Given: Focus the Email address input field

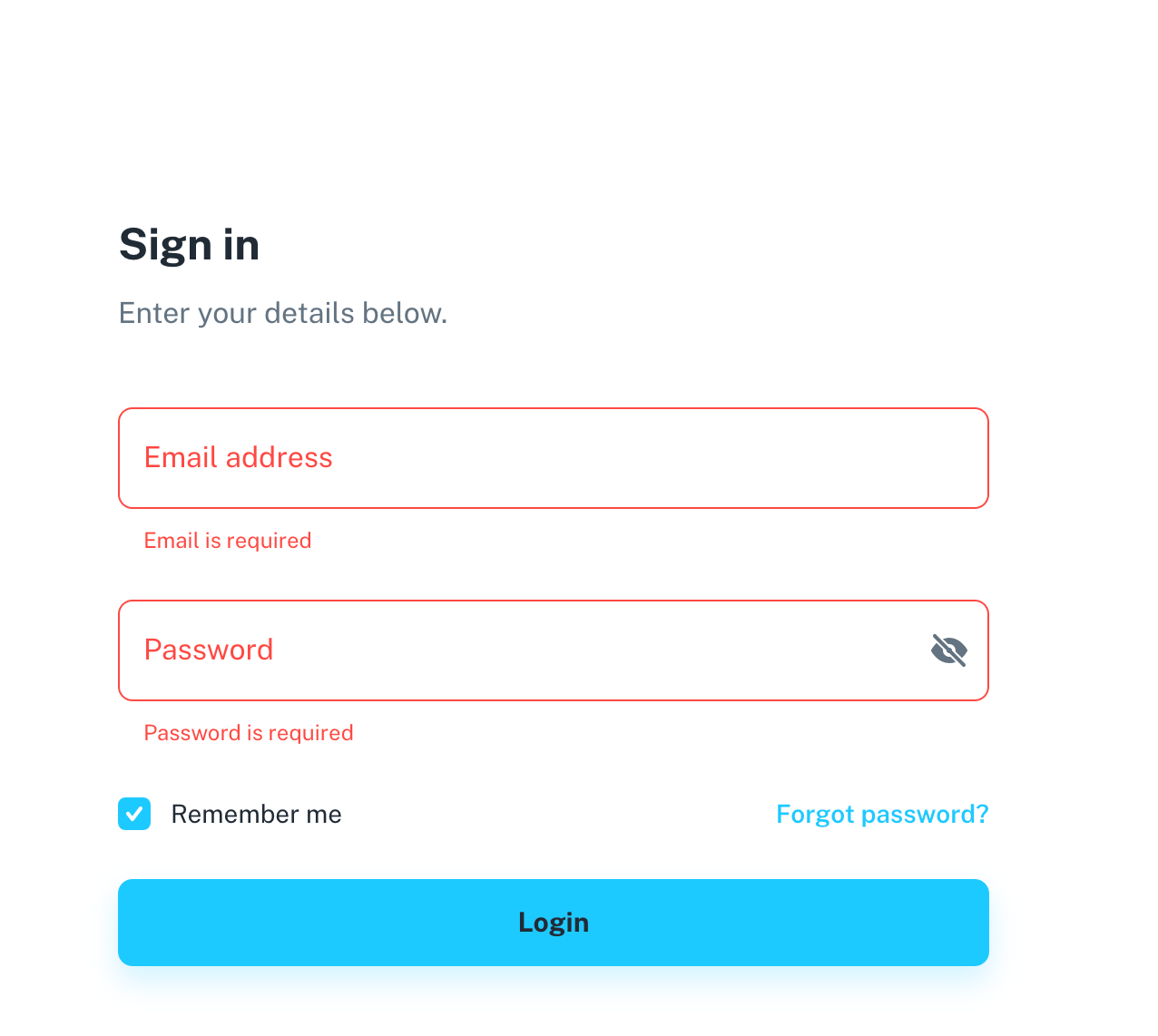Looking at the screenshot, I should pyautogui.click(x=553, y=458).
